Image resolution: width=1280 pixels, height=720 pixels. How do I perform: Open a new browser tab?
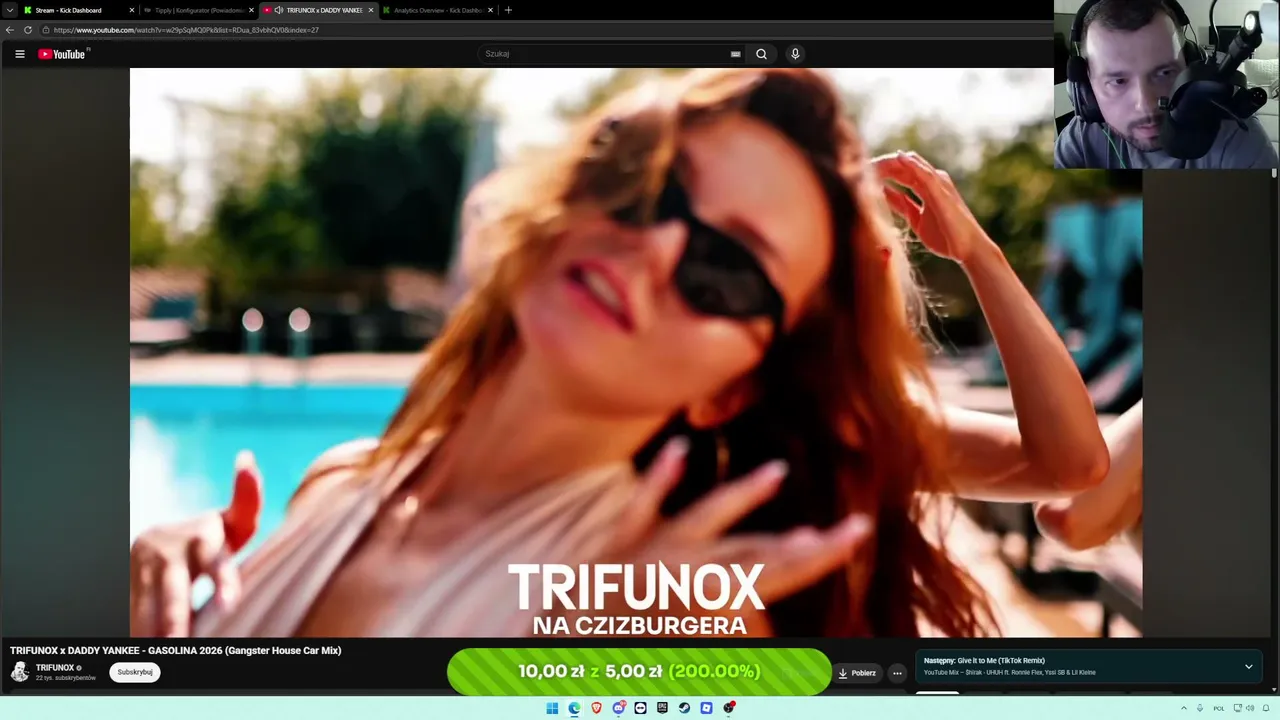[x=508, y=10]
